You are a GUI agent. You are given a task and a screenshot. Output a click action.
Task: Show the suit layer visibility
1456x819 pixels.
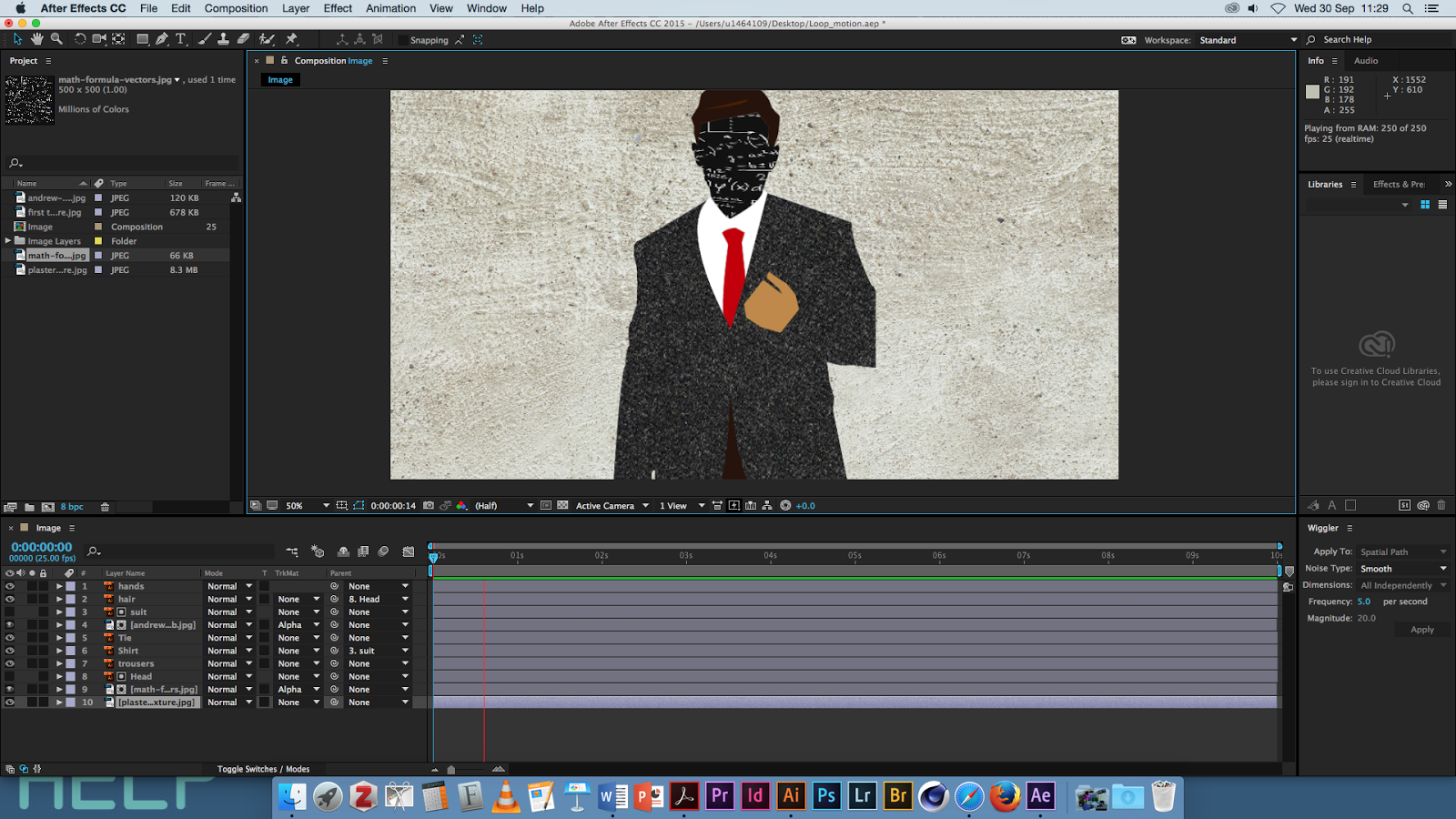point(10,612)
